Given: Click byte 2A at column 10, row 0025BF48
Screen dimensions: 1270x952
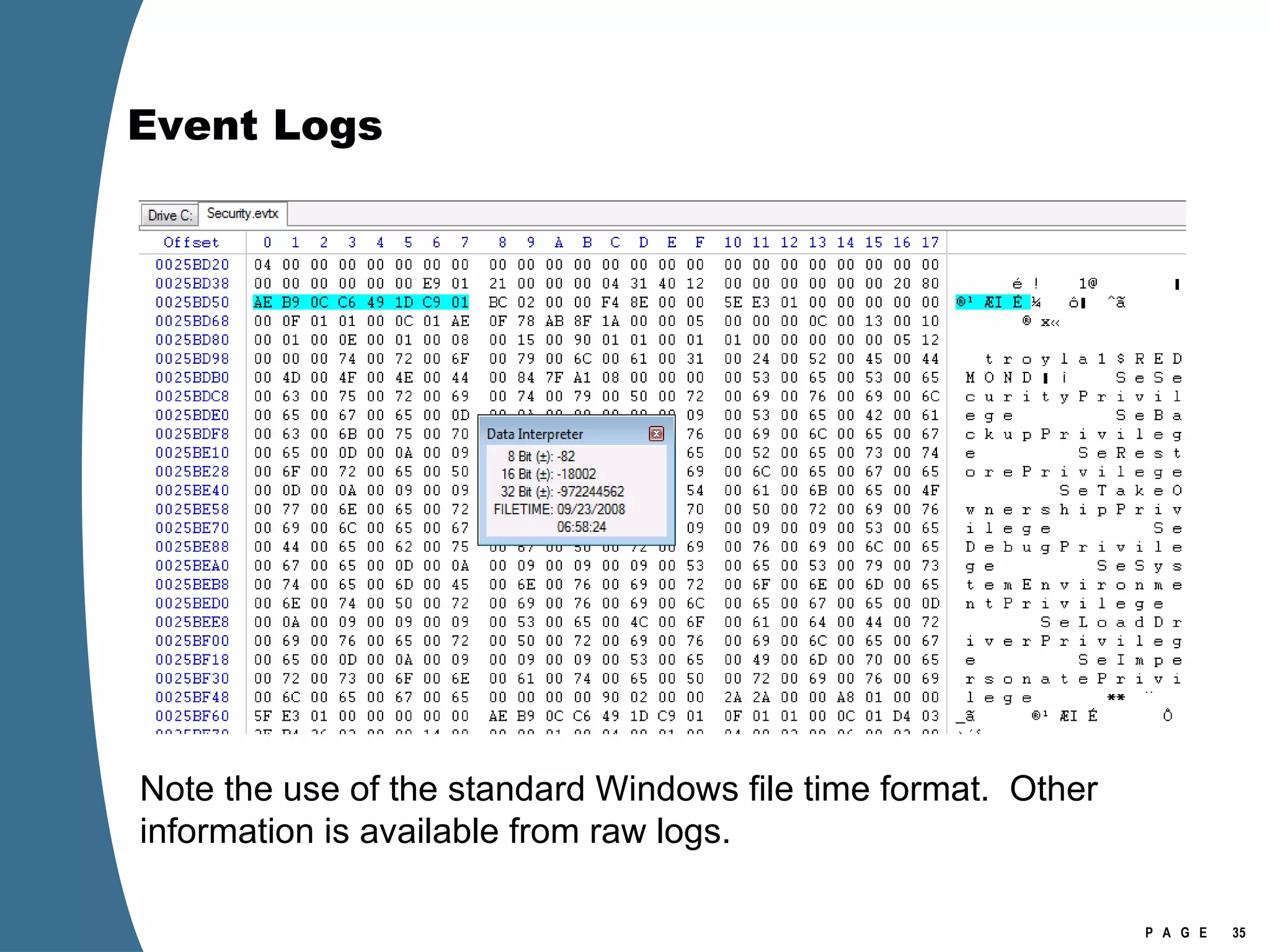Looking at the screenshot, I should point(733,697).
